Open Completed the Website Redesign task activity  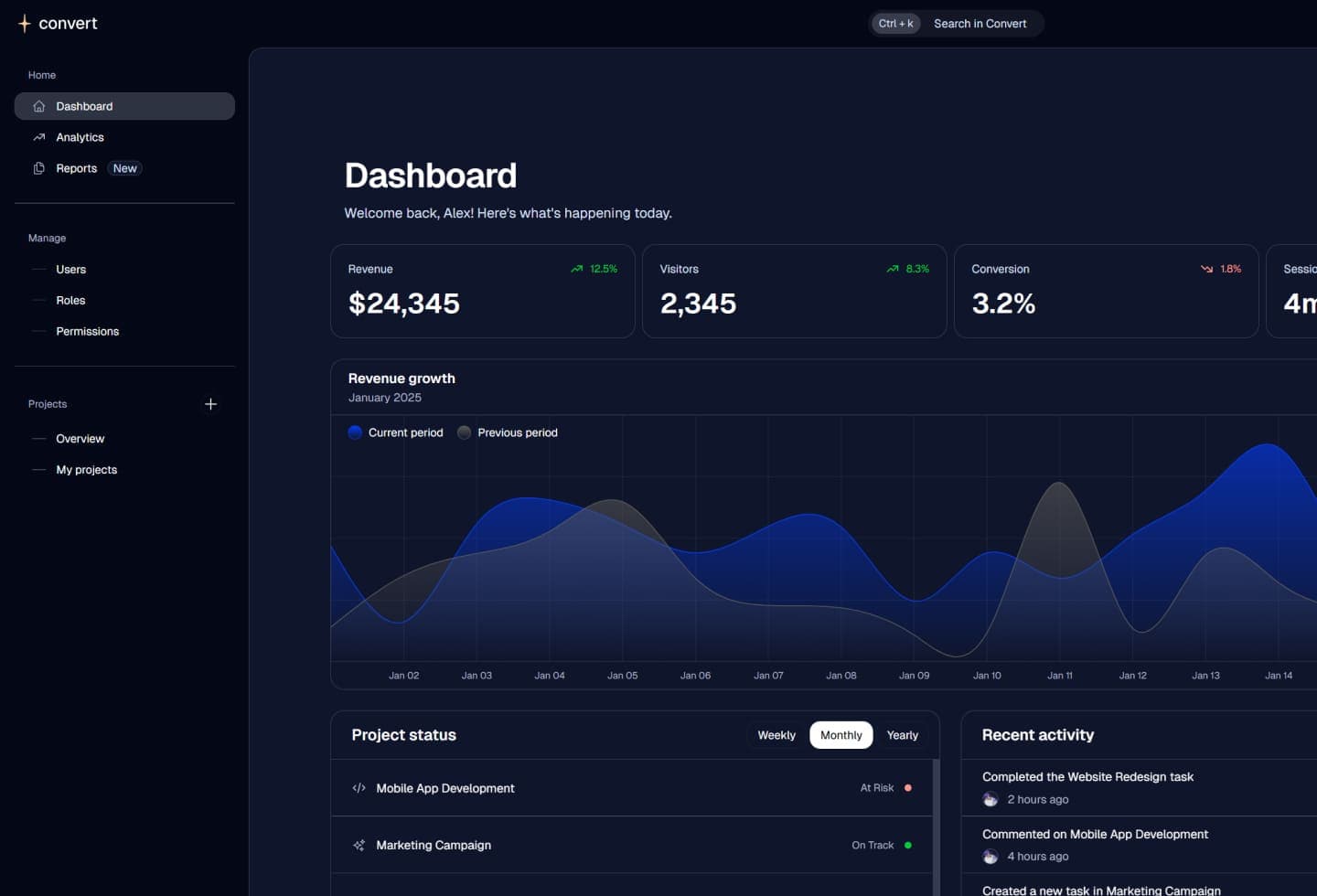click(x=1087, y=777)
